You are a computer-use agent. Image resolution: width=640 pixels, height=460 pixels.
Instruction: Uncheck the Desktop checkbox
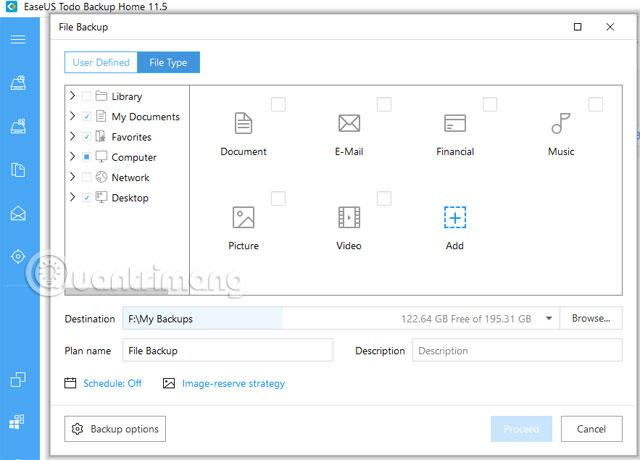87,198
